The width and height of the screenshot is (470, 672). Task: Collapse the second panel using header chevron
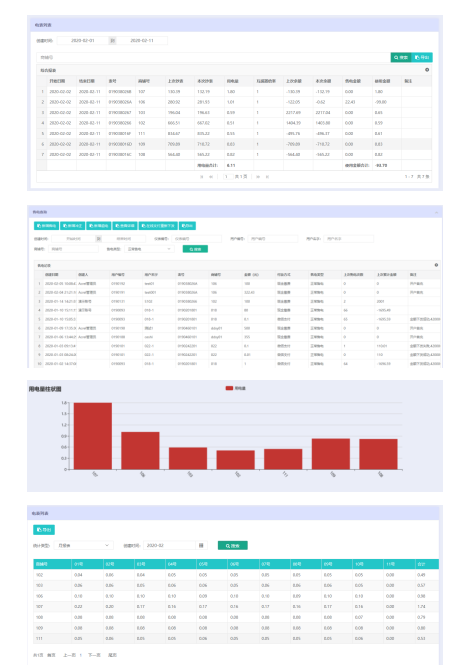pyautogui.click(x=436, y=212)
